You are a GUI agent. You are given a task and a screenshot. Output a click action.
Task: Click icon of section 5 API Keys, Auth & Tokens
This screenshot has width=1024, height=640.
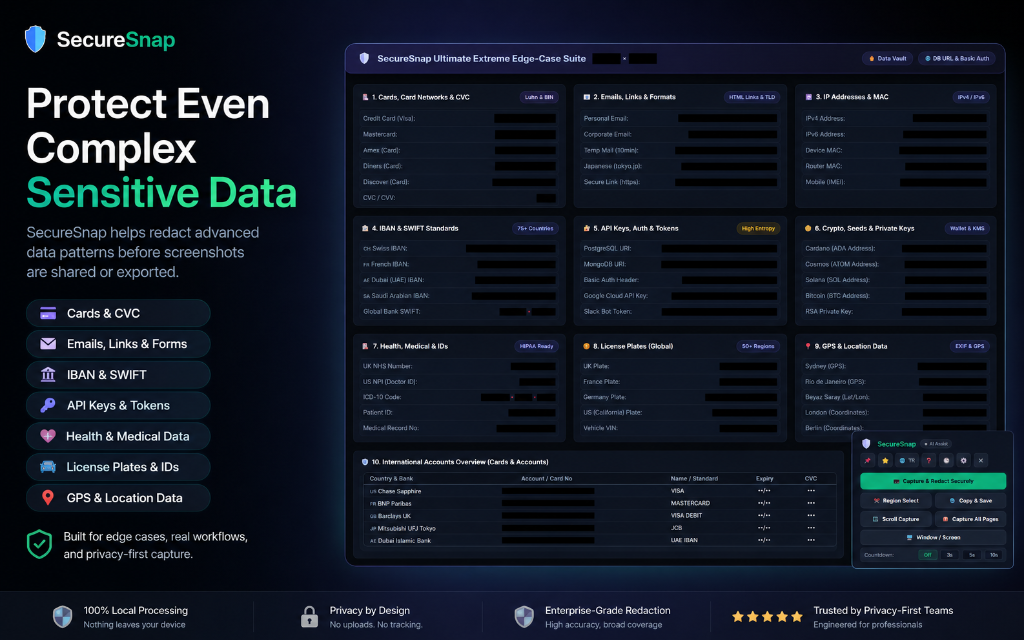coord(586,229)
